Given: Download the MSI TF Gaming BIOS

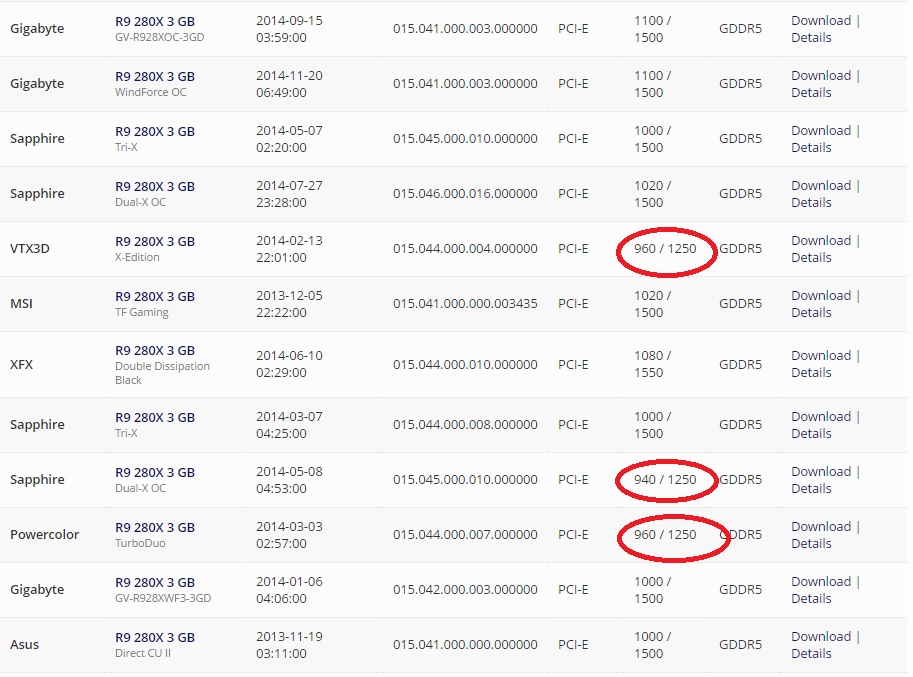Looking at the screenshot, I should point(820,296).
